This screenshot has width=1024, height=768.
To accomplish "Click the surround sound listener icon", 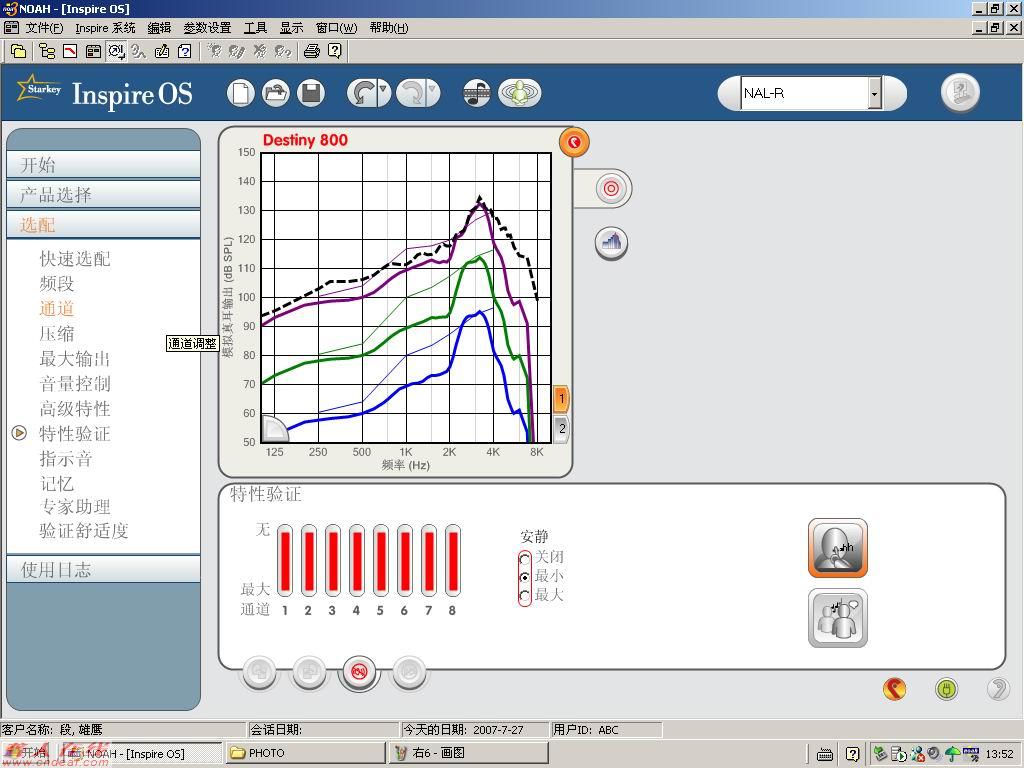I will (x=520, y=93).
